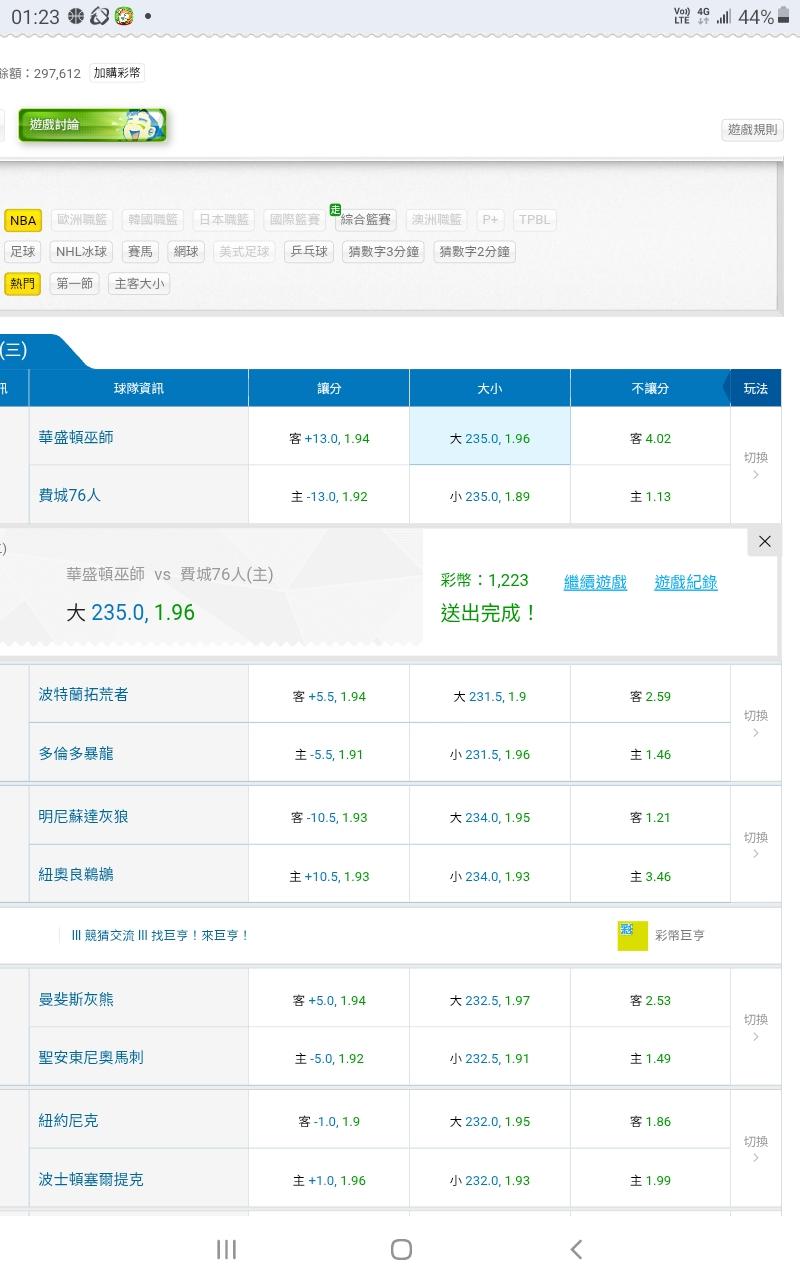Tap the yellow 彩幣巨亨 avatar icon
The width and height of the screenshot is (800, 1280).
(632, 935)
